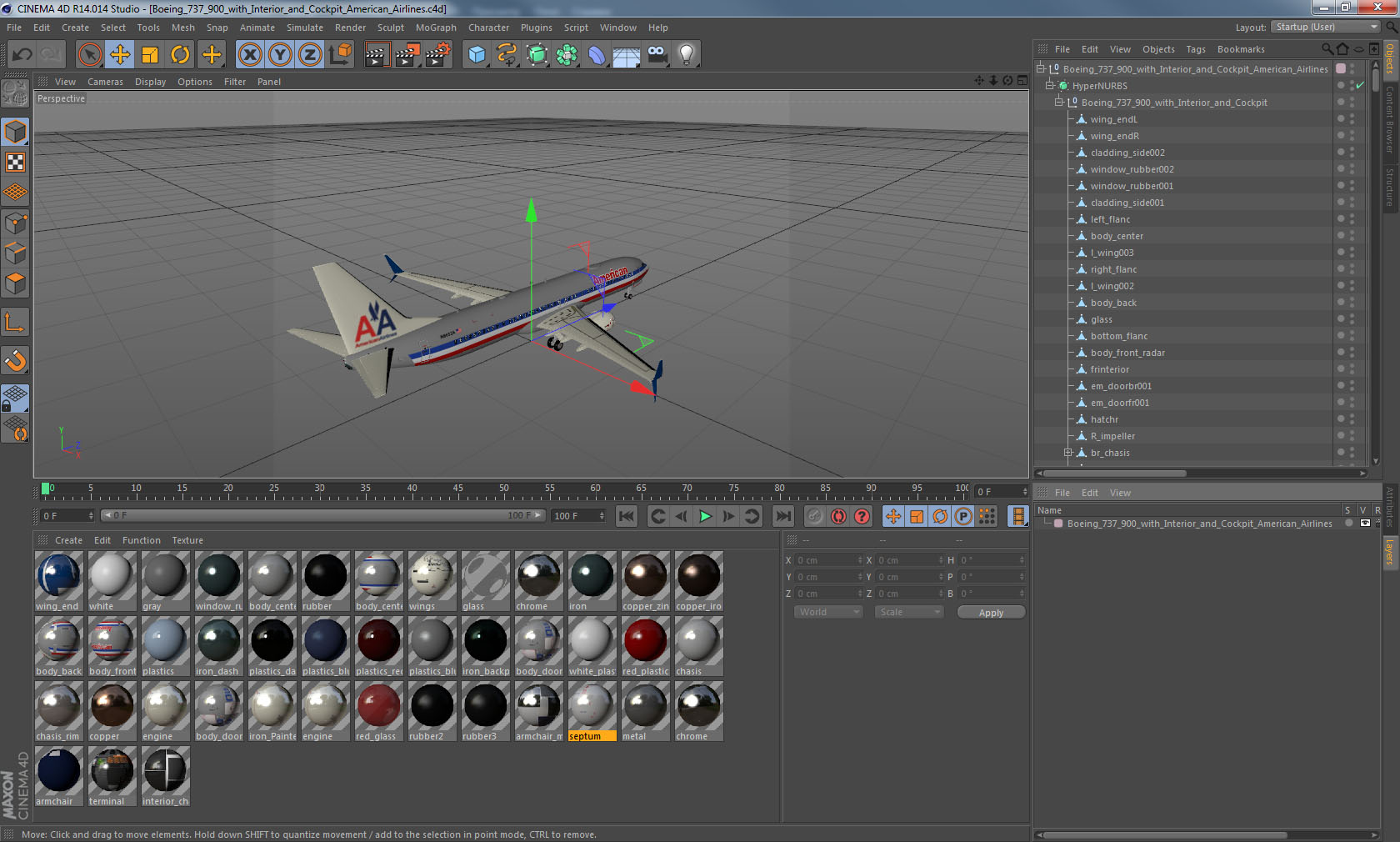Go to start of animation
1400x842 pixels.
627,516
